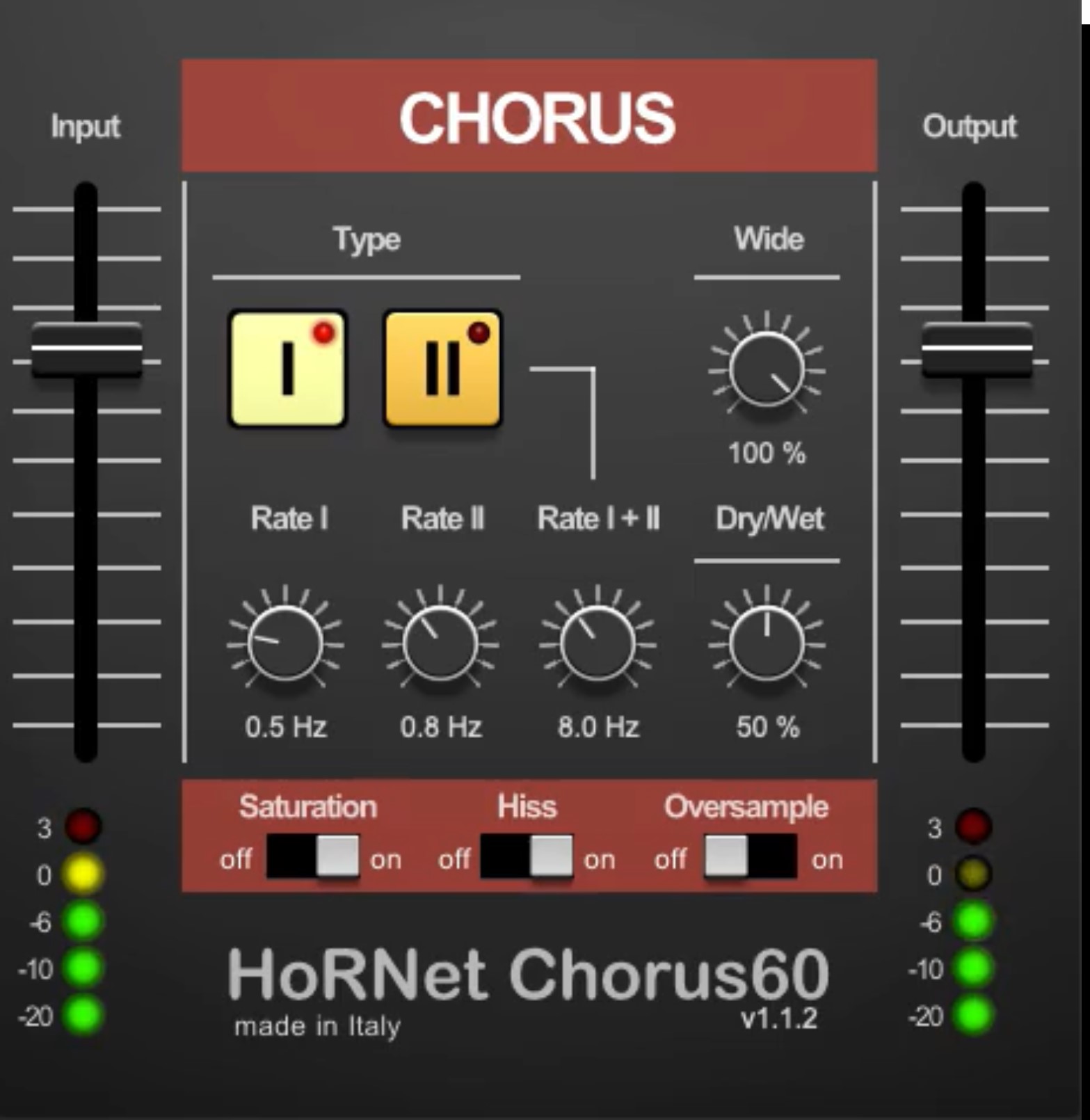The width and height of the screenshot is (1090, 1120).
Task: Click the Oversample label
Action: (746, 808)
